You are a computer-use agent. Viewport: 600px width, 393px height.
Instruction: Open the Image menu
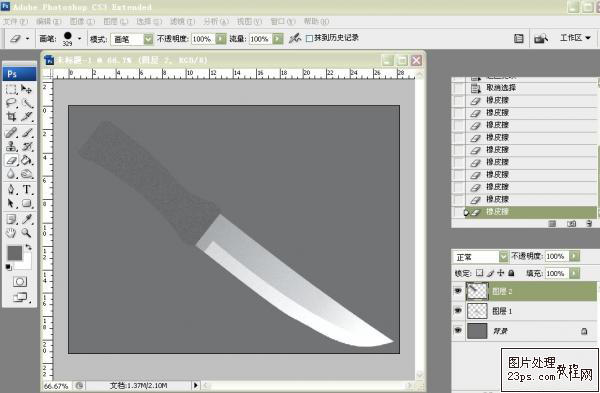click(x=82, y=21)
